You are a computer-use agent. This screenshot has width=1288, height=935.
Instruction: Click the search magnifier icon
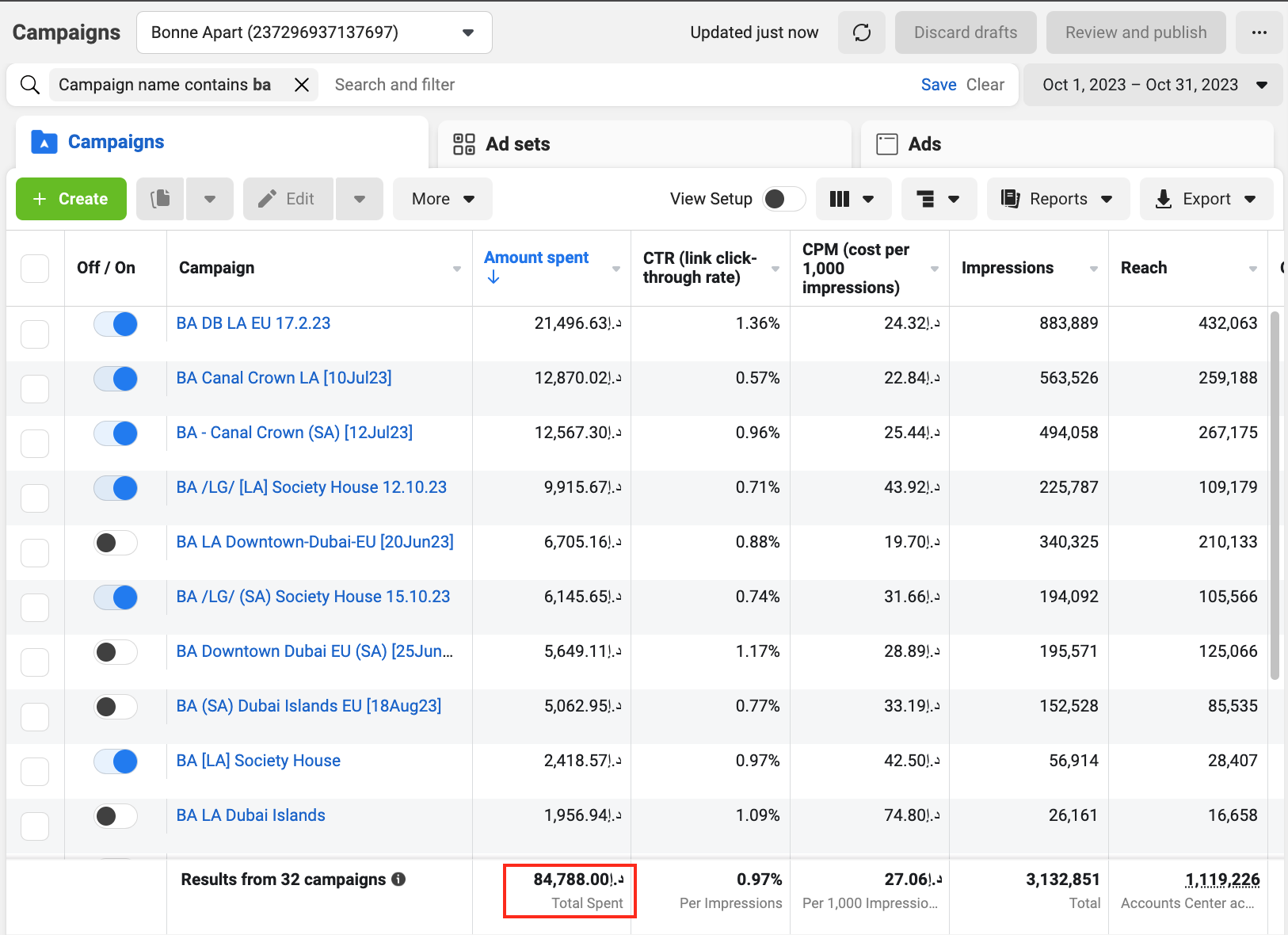point(30,85)
